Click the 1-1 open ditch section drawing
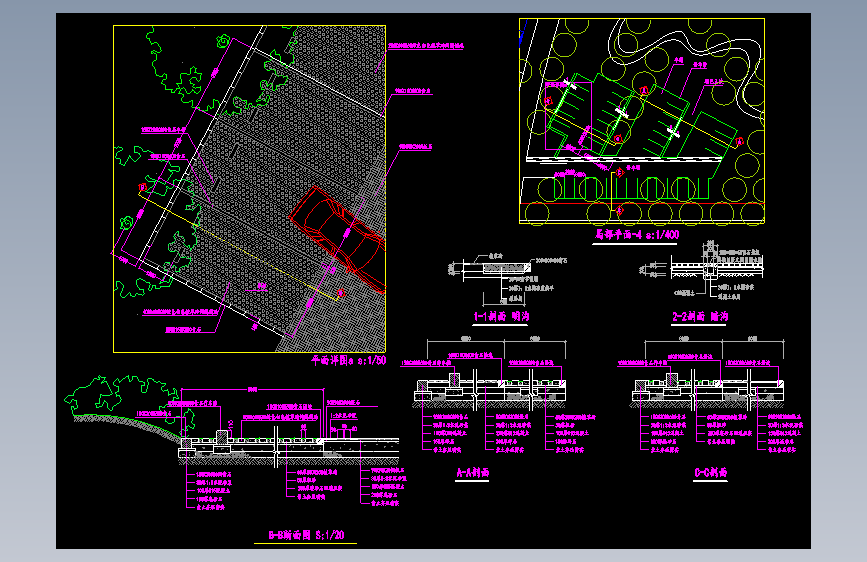Screen dimensions: 867x562 507,281
